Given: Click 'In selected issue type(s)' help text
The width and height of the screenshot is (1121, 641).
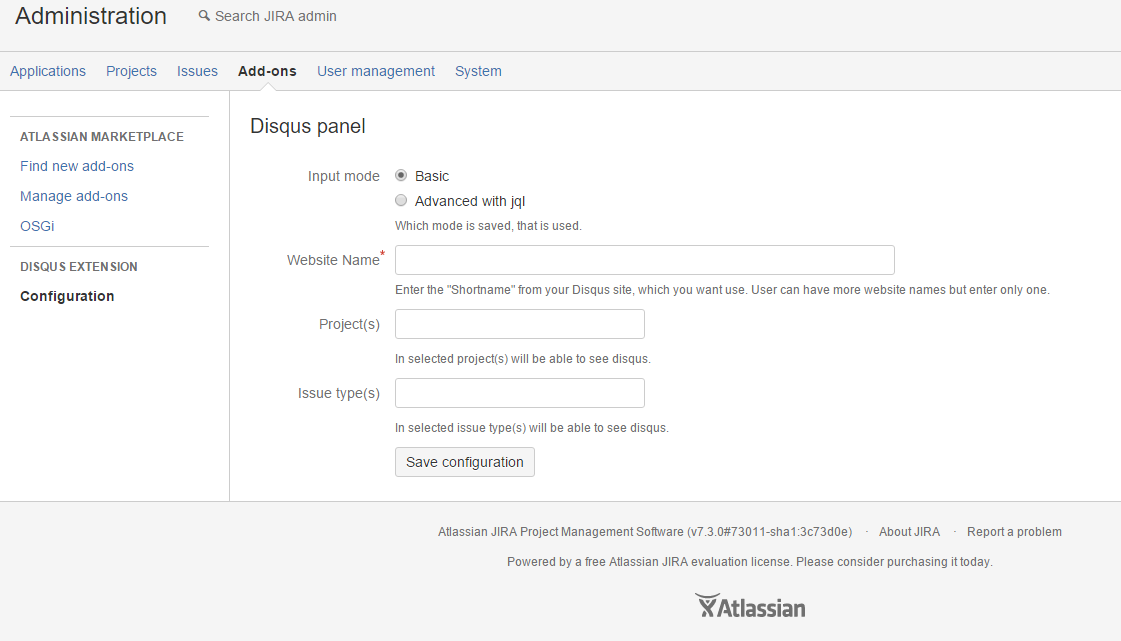Looking at the screenshot, I should (x=532, y=428).
